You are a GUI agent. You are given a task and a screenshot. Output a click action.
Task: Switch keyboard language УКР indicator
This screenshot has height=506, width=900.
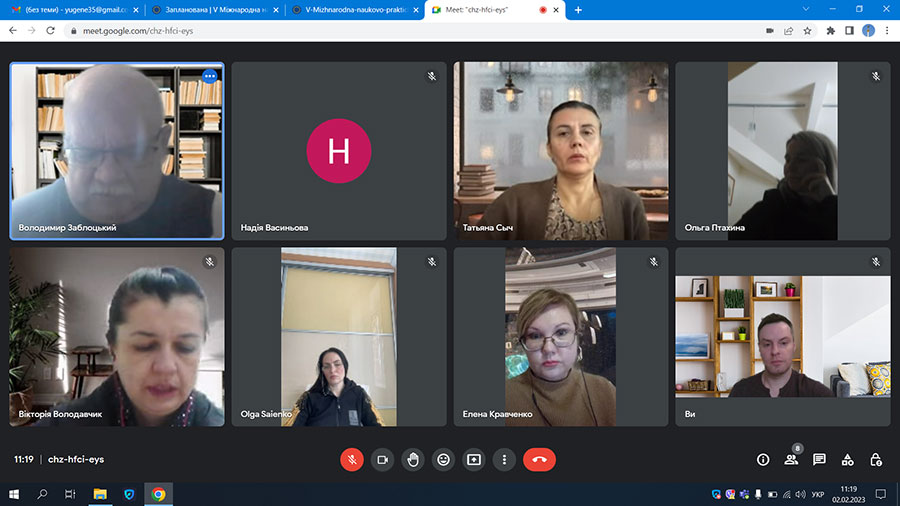click(x=818, y=495)
